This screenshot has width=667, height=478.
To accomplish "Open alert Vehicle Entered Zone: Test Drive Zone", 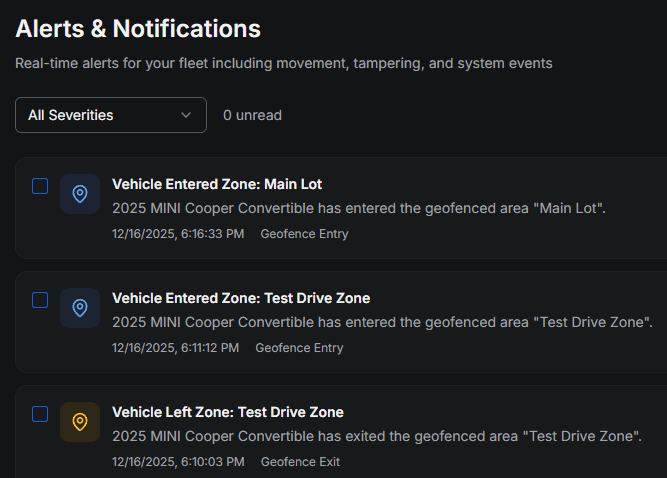I will pyautogui.click(x=241, y=298).
